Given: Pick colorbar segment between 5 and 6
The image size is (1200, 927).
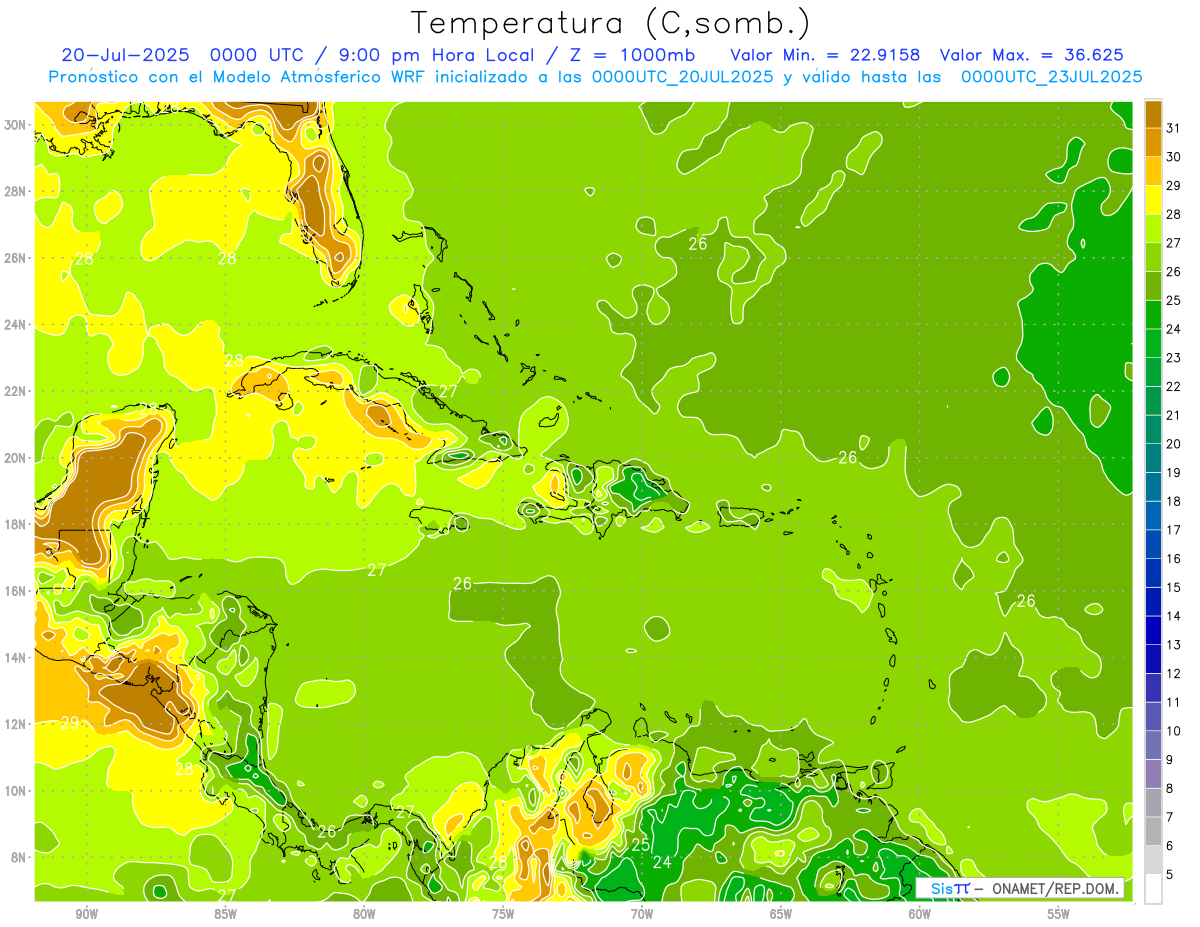Looking at the screenshot, I should pos(1153,860).
